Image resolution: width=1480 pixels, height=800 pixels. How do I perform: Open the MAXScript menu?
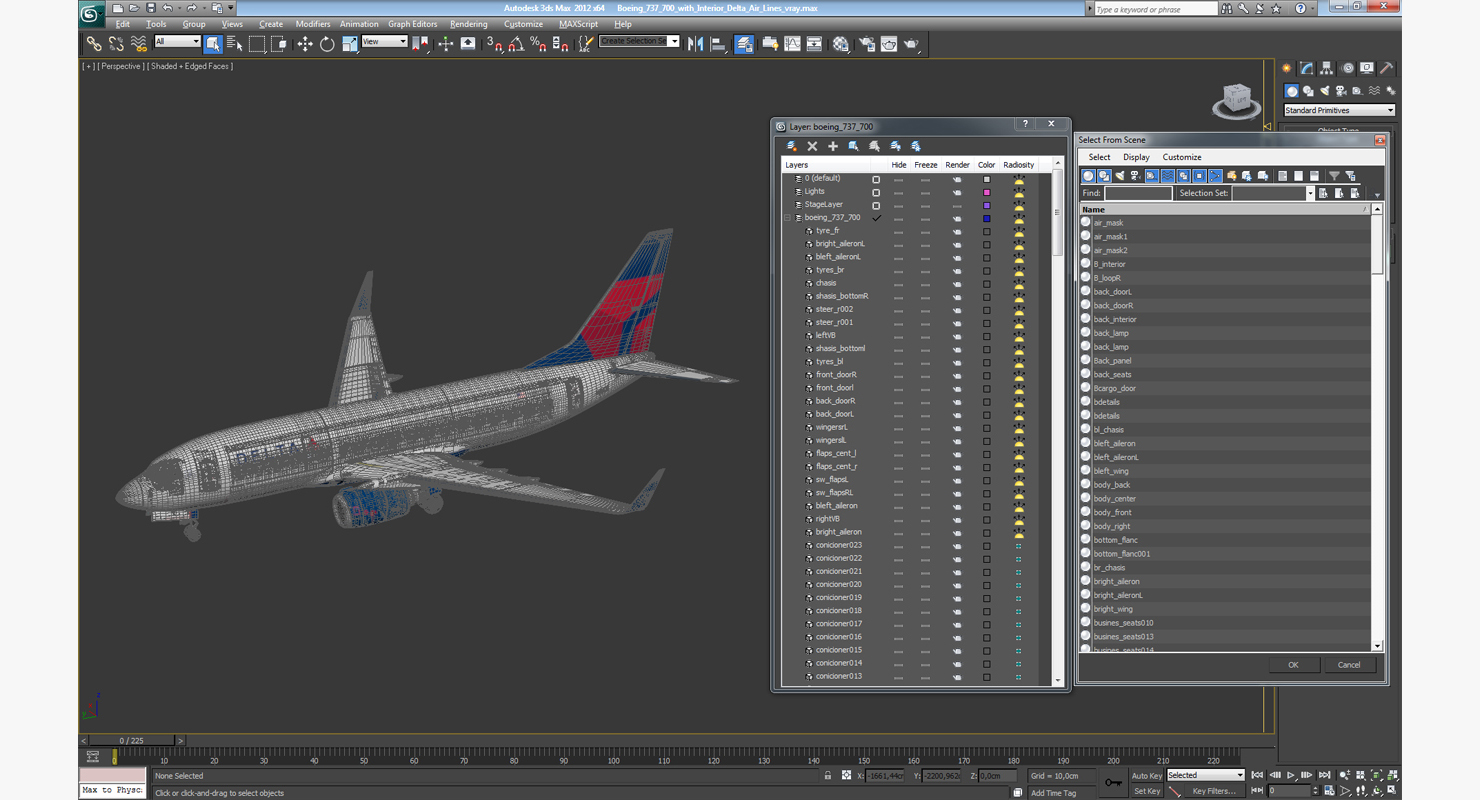point(578,24)
